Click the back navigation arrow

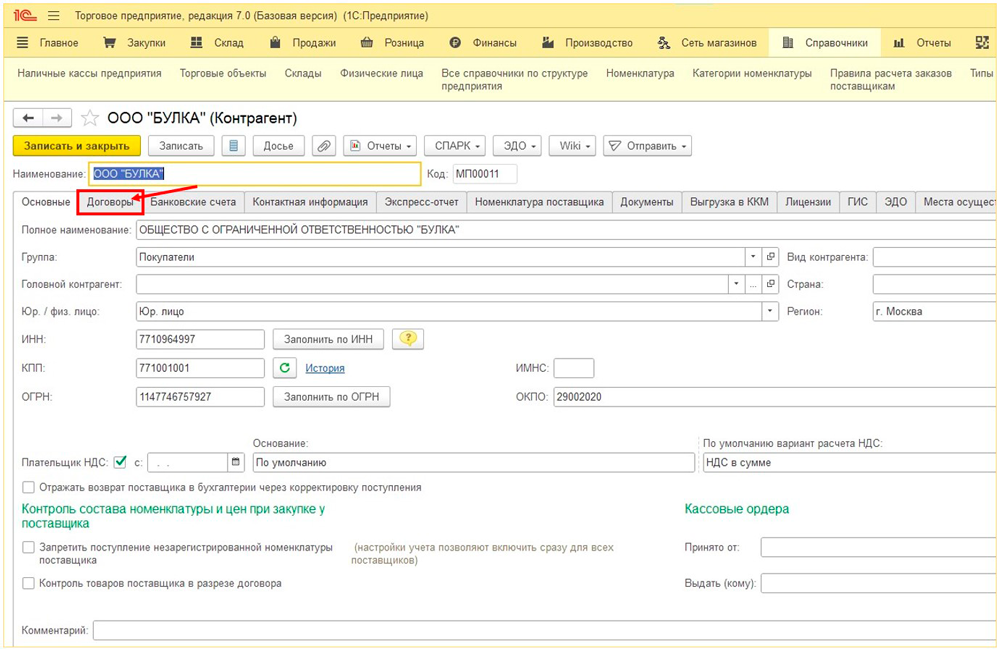pos(28,118)
